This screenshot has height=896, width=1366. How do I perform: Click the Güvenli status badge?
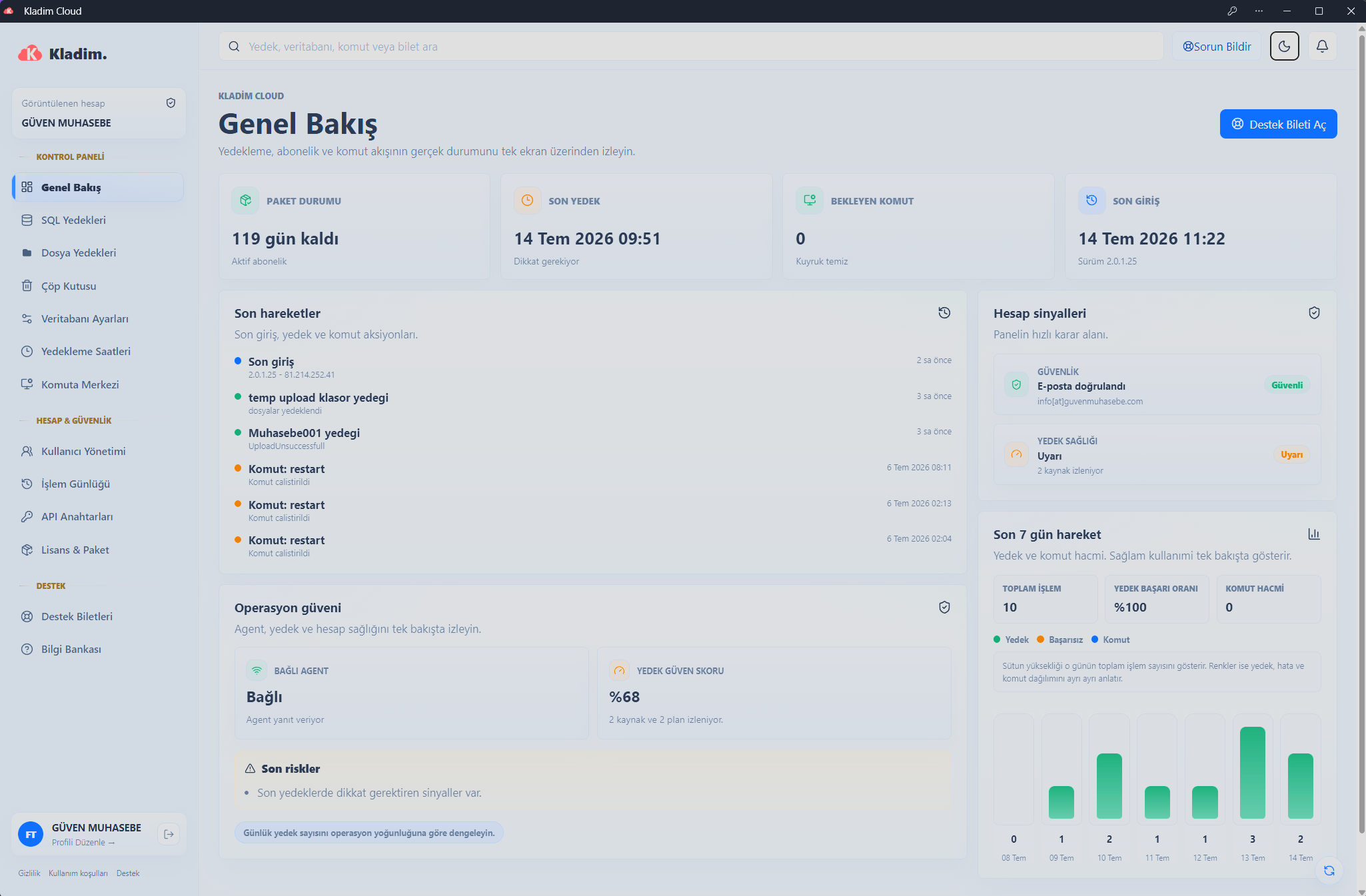[1287, 385]
